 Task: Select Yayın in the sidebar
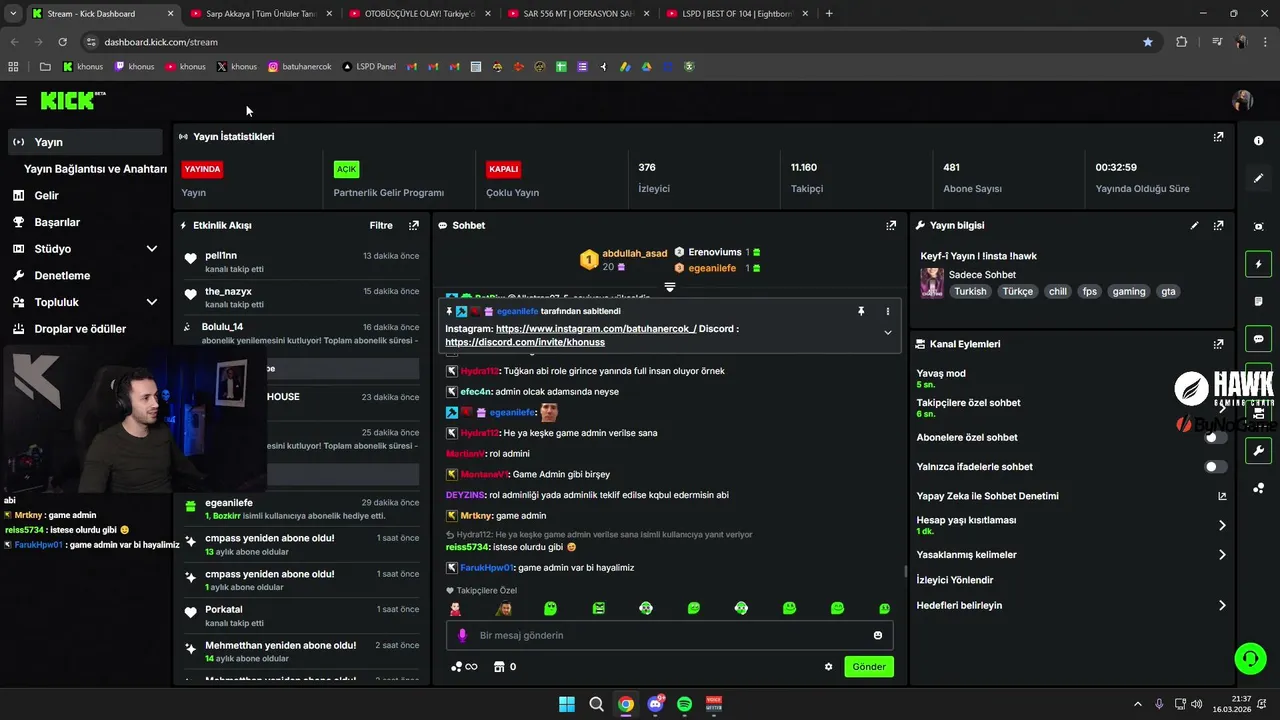[85, 142]
